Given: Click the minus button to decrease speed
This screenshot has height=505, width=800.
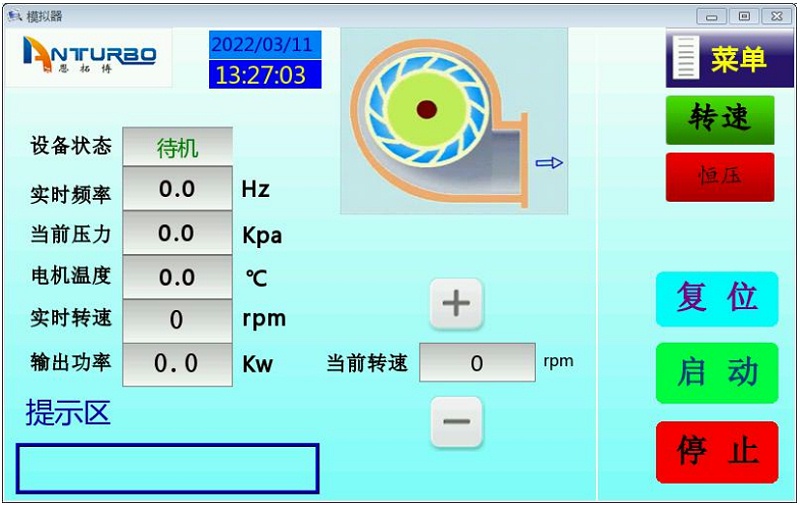Looking at the screenshot, I should (456, 421).
